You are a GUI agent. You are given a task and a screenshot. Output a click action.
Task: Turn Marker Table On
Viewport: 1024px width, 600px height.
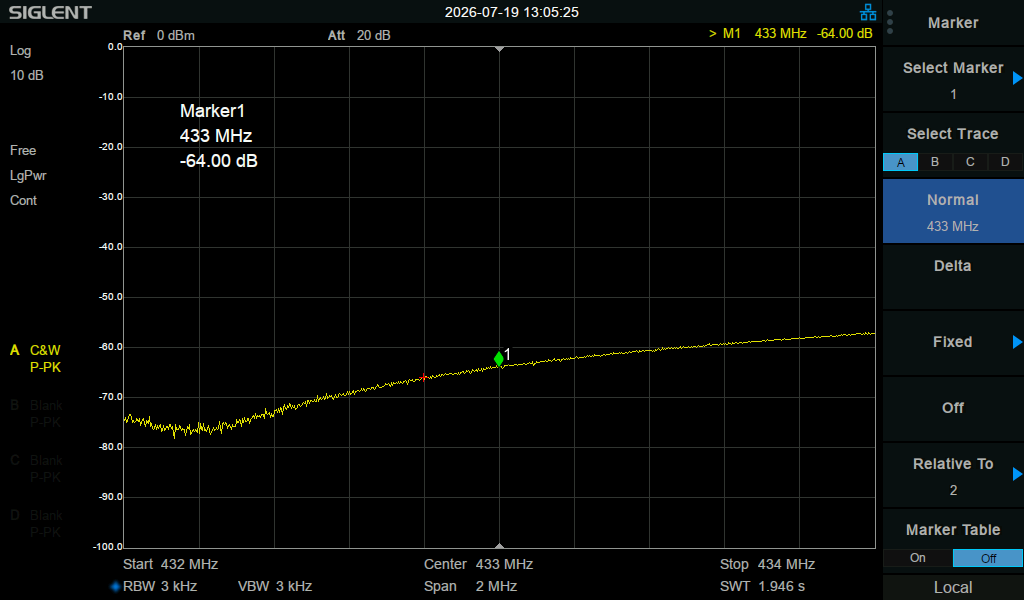click(x=918, y=558)
